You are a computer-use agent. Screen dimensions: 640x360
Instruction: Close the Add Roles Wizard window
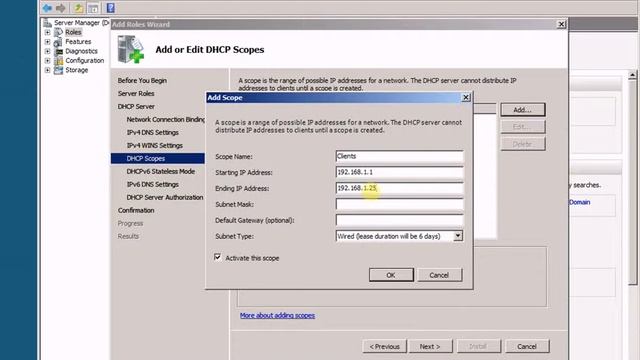(562, 24)
